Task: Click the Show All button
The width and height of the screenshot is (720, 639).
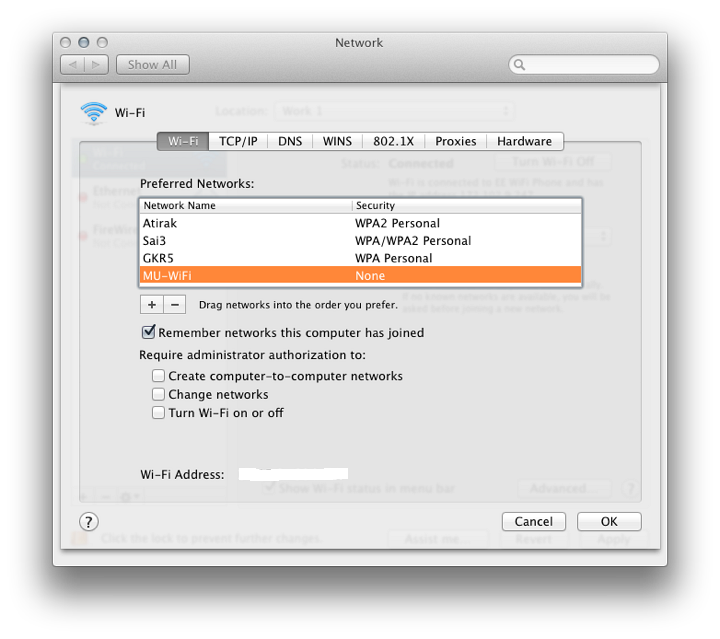Action: coord(152,65)
